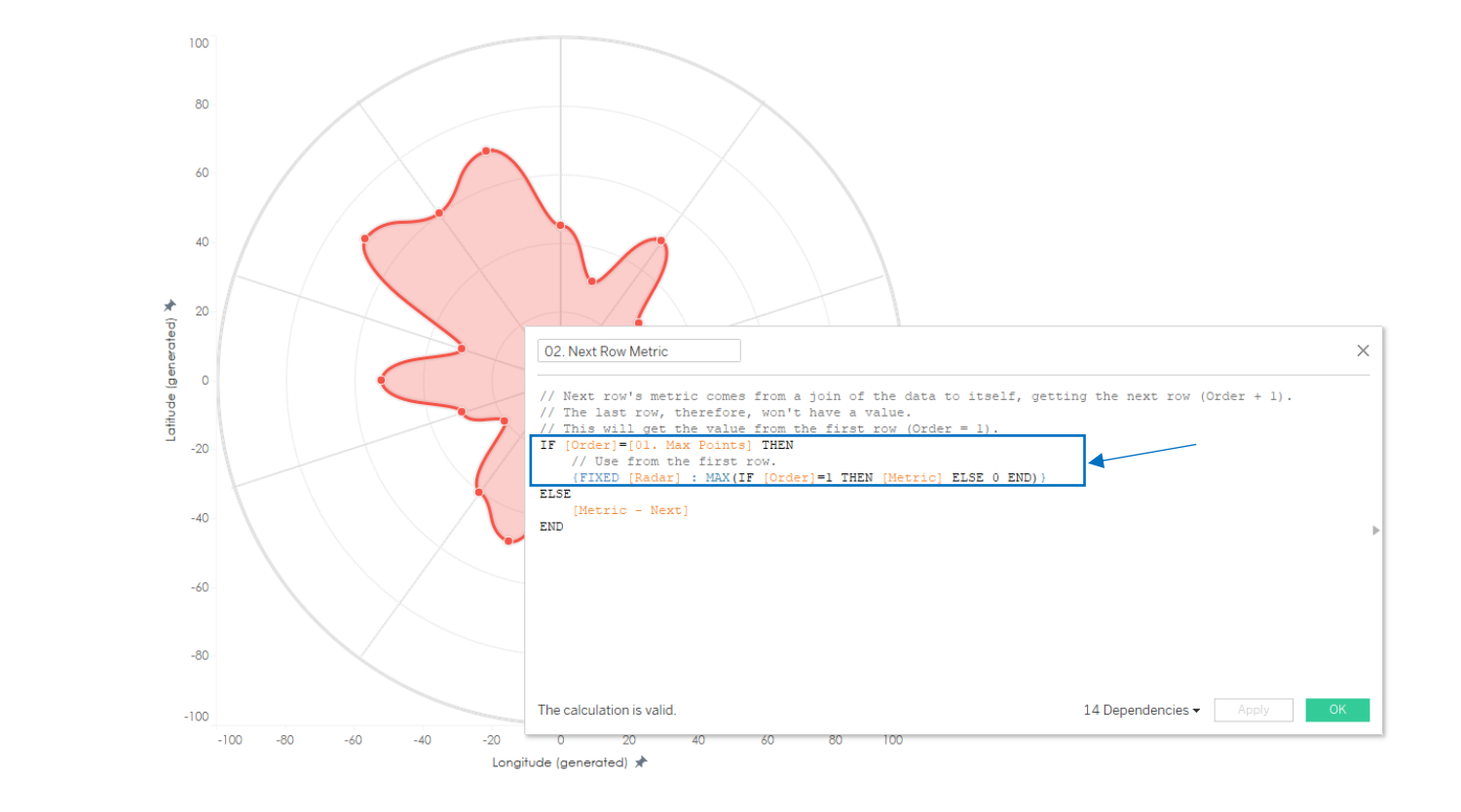Select the Latitude (generated) axis title
Viewport: 1461px width, 812px height.
coord(171,380)
